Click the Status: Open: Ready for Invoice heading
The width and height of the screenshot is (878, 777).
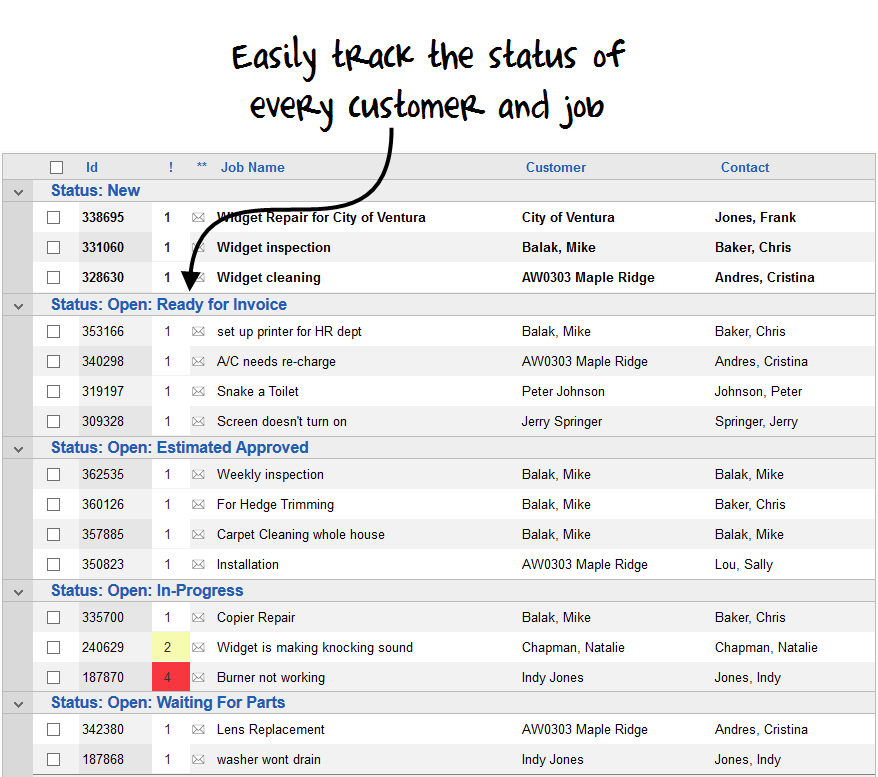[169, 305]
